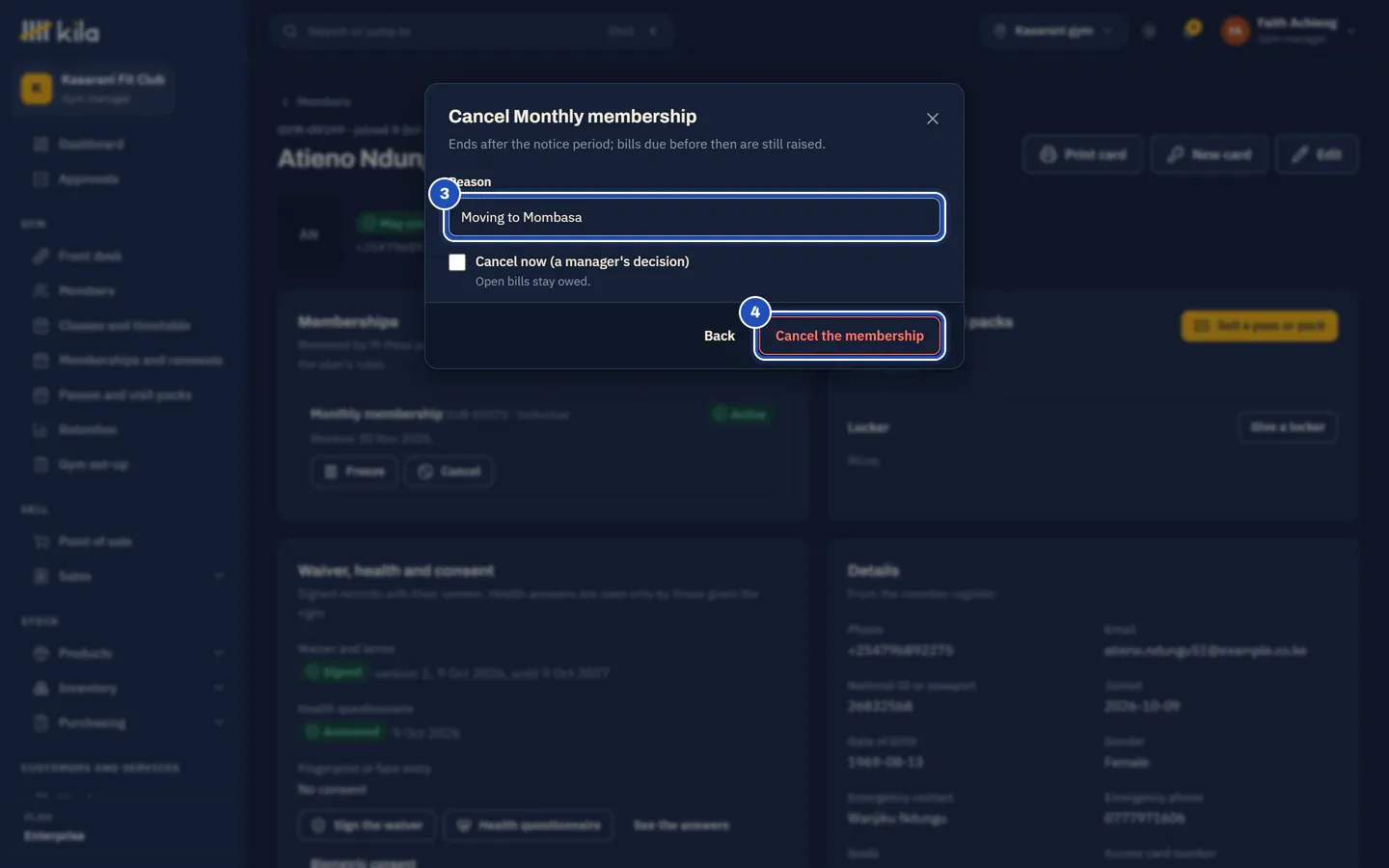The width and height of the screenshot is (1389, 868).
Task: Open the notifications bell icon
Action: point(1191,31)
